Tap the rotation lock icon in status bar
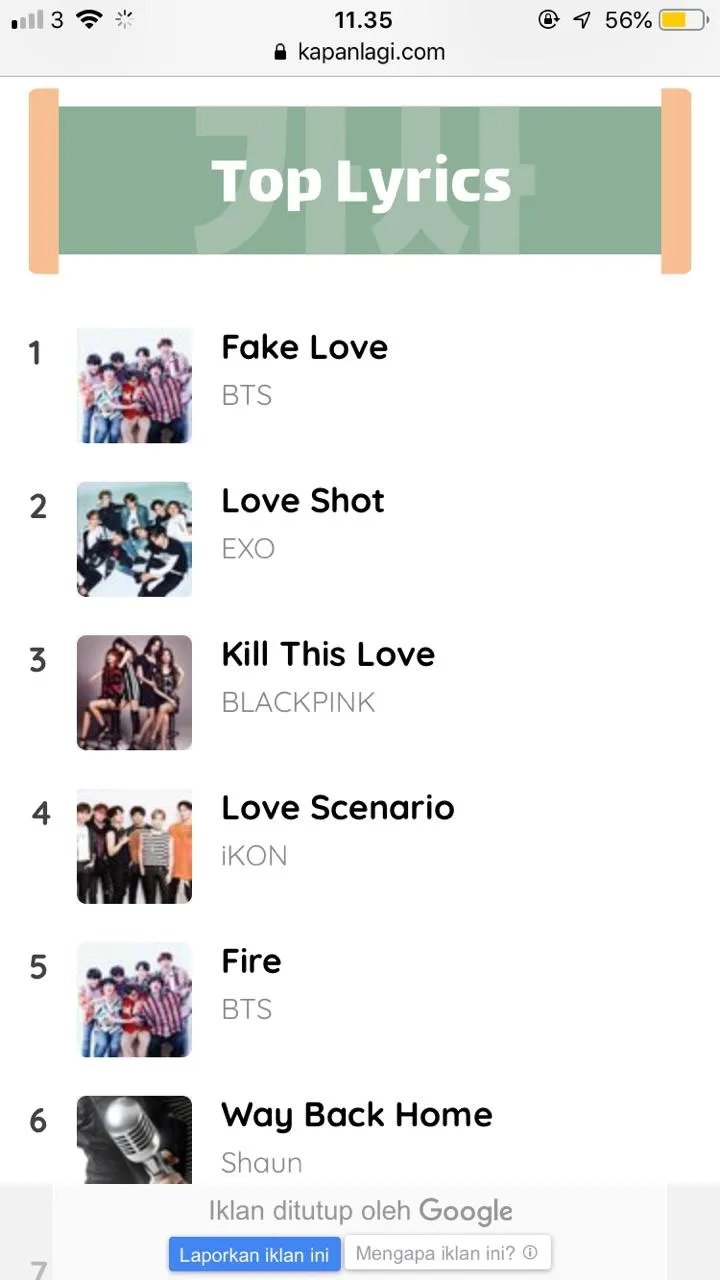This screenshot has height=1280, width=720. click(548, 20)
